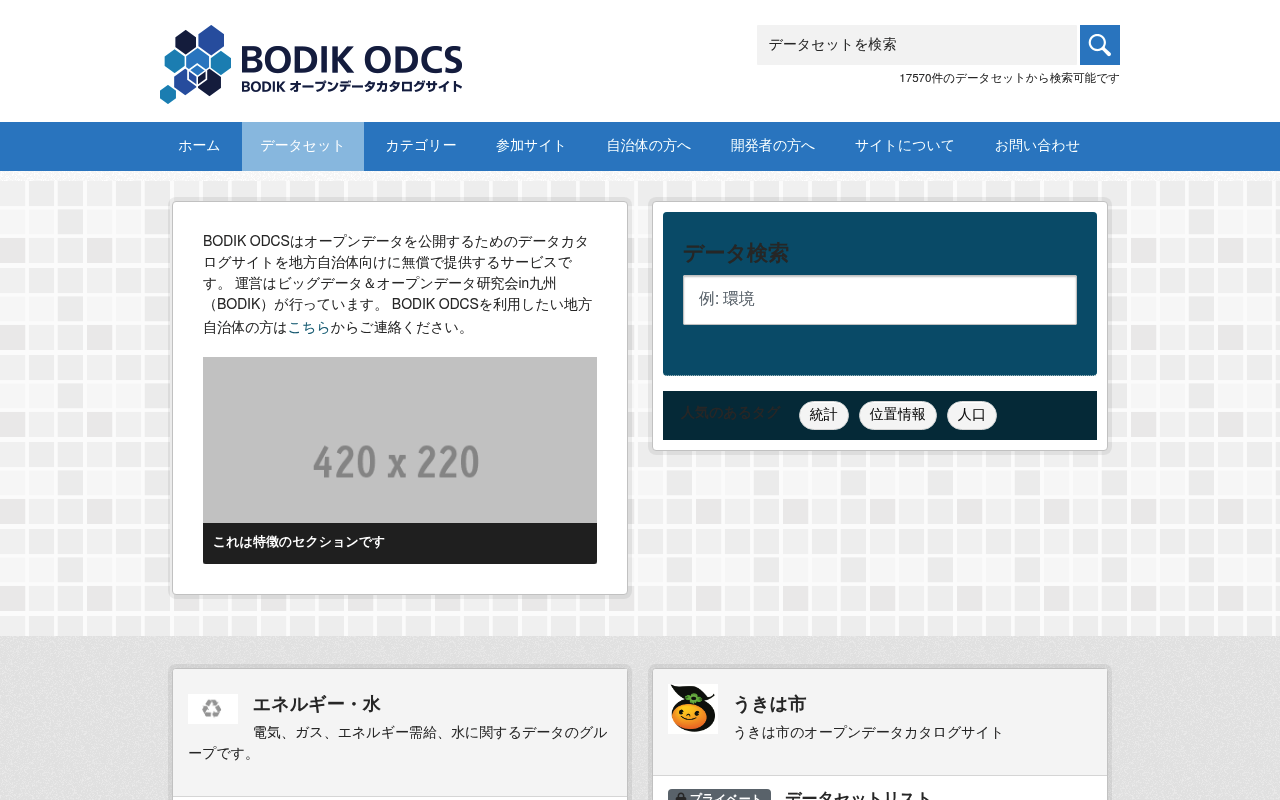
Task: Click the Ukiha city mascot icon
Action: point(693,709)
